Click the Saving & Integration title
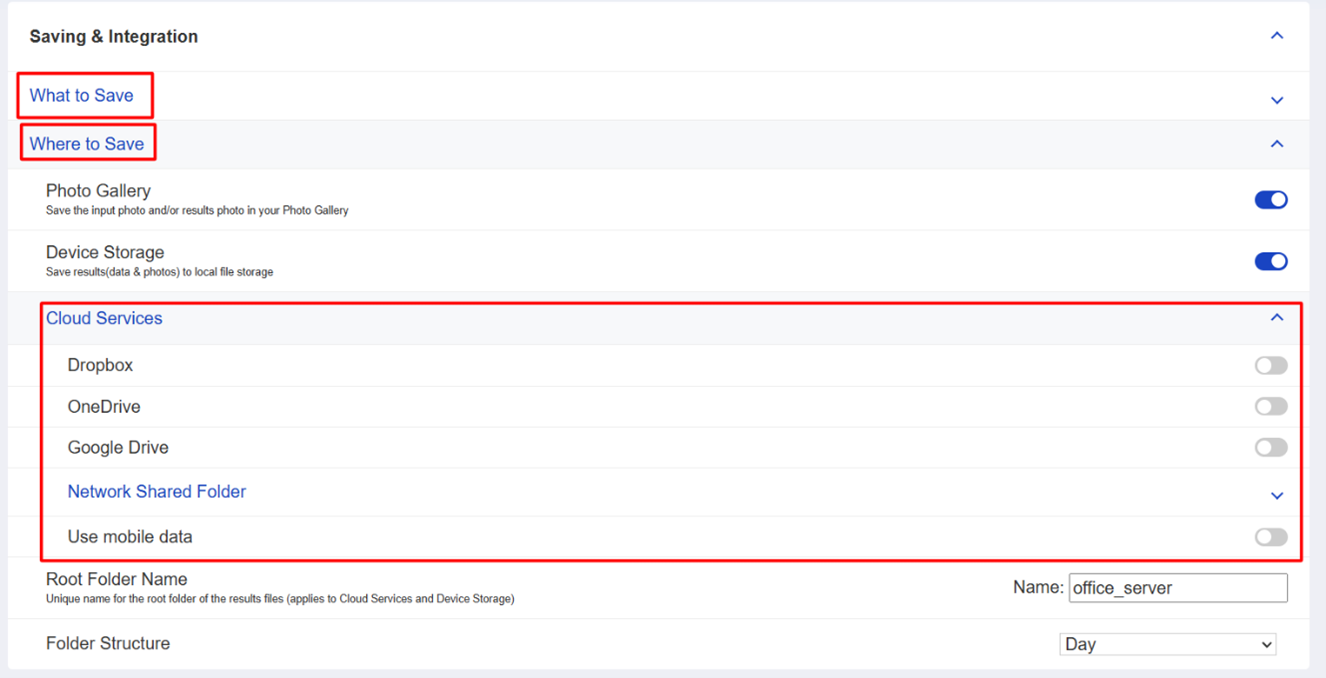Image resolution: width=1326 pixels, height=678 pixels. coord(114,37)
